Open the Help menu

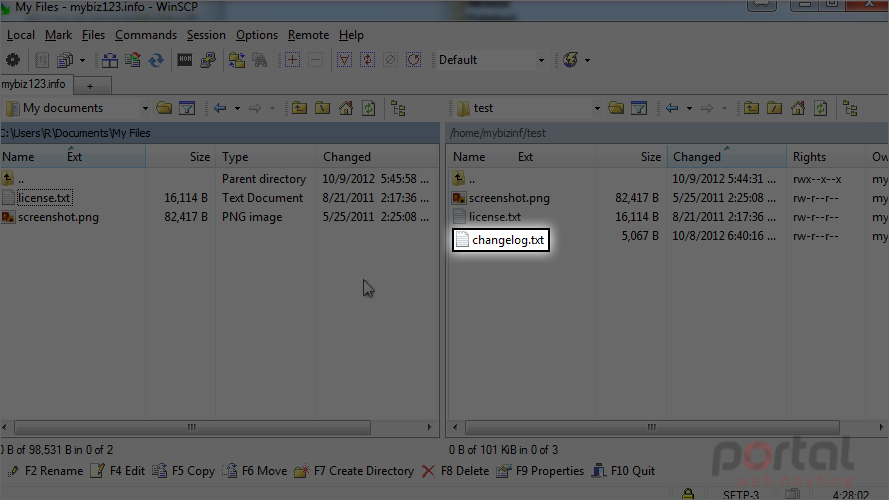tap(351, 35)
